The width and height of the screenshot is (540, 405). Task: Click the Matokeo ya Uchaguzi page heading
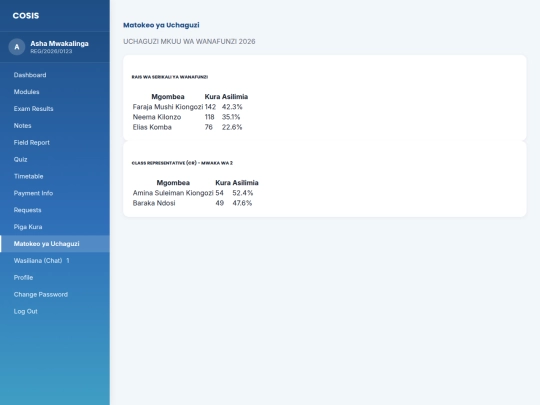[x=161, y=25]
